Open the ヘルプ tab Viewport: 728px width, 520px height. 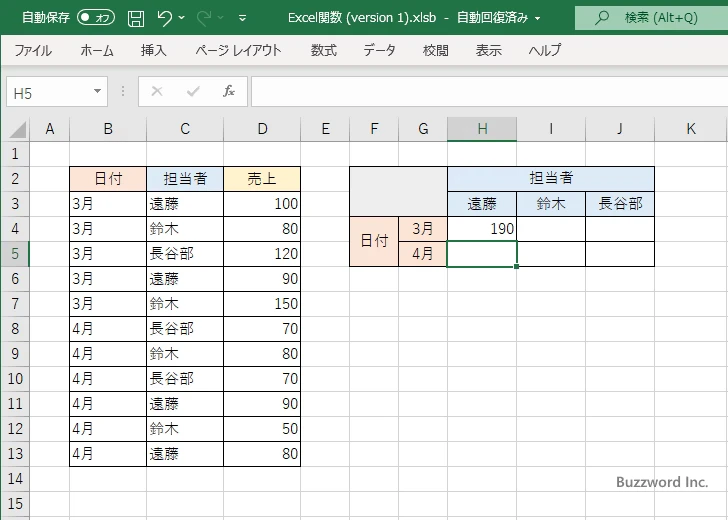(545, 50)
